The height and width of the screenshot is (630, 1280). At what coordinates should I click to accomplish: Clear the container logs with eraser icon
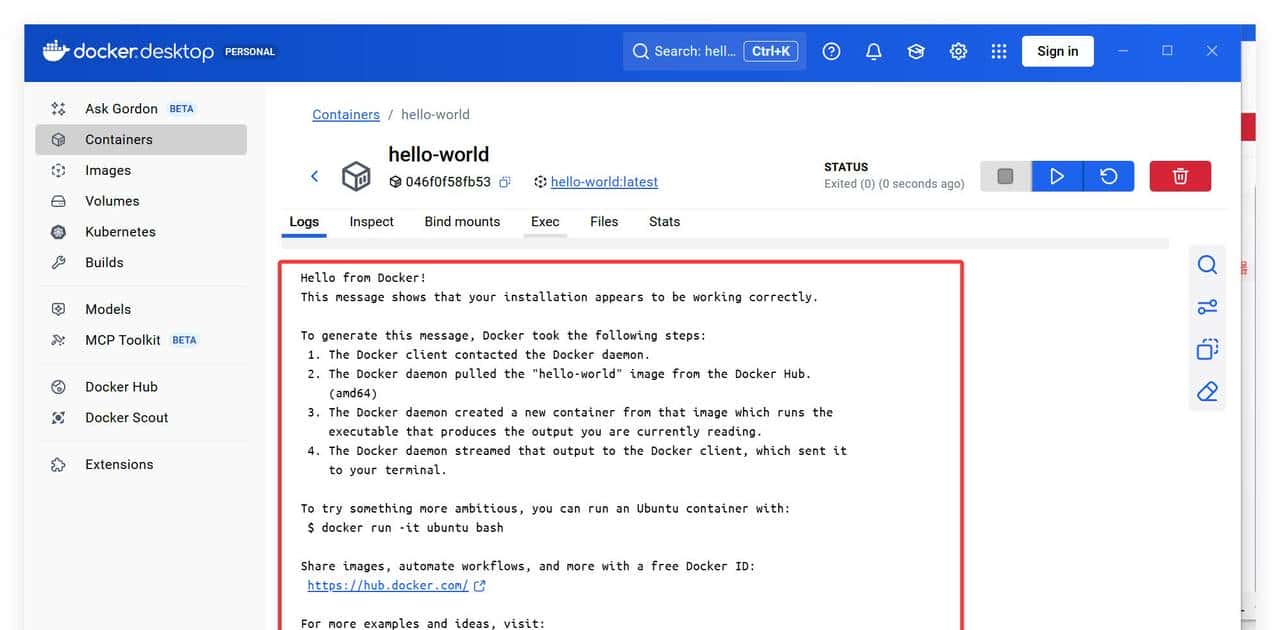tap(1207, 391)
